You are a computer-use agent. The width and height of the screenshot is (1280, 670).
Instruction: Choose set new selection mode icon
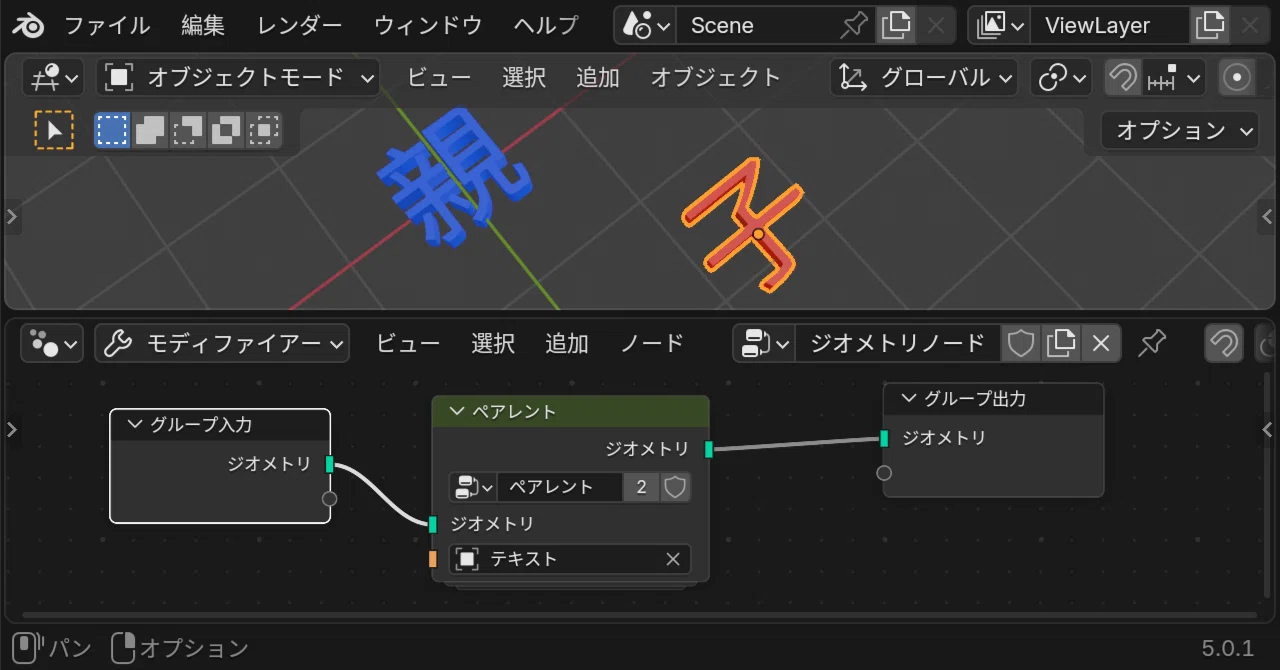(113, 130)
